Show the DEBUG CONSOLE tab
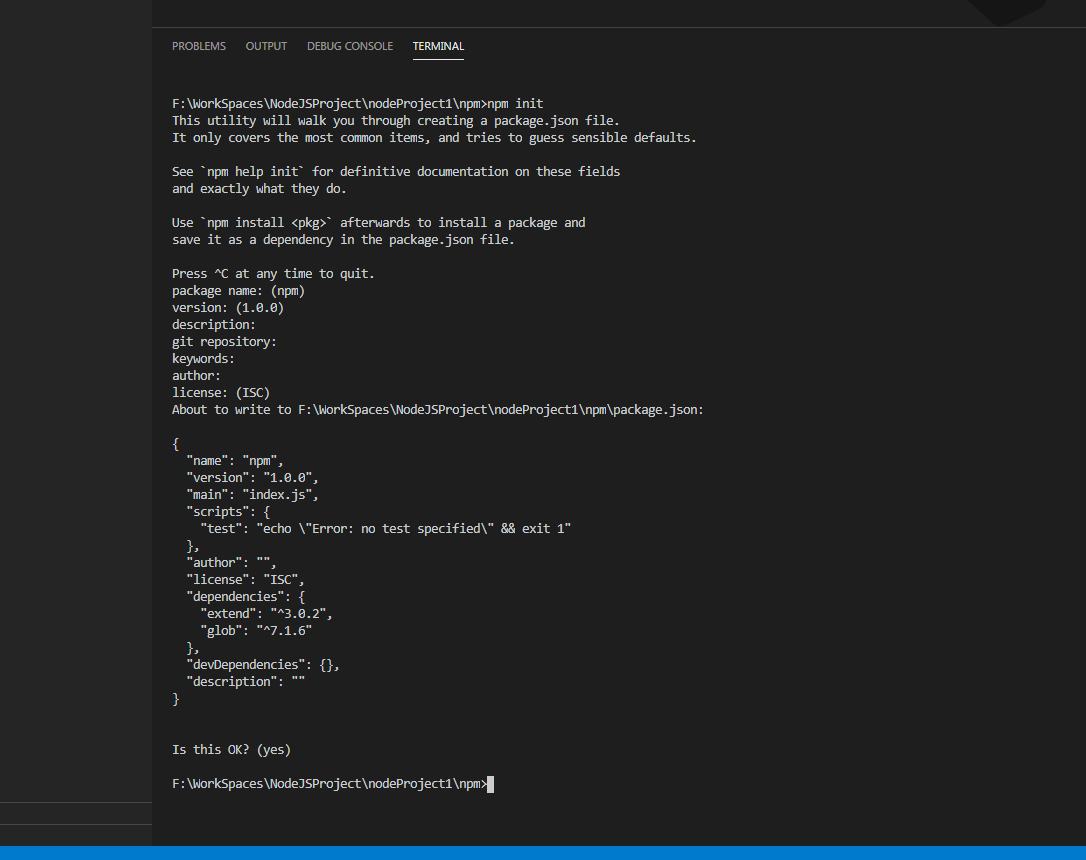Image resolution: width=1086 pixels, height=860 pixels. pyautogui.click(x=350, y=46)
